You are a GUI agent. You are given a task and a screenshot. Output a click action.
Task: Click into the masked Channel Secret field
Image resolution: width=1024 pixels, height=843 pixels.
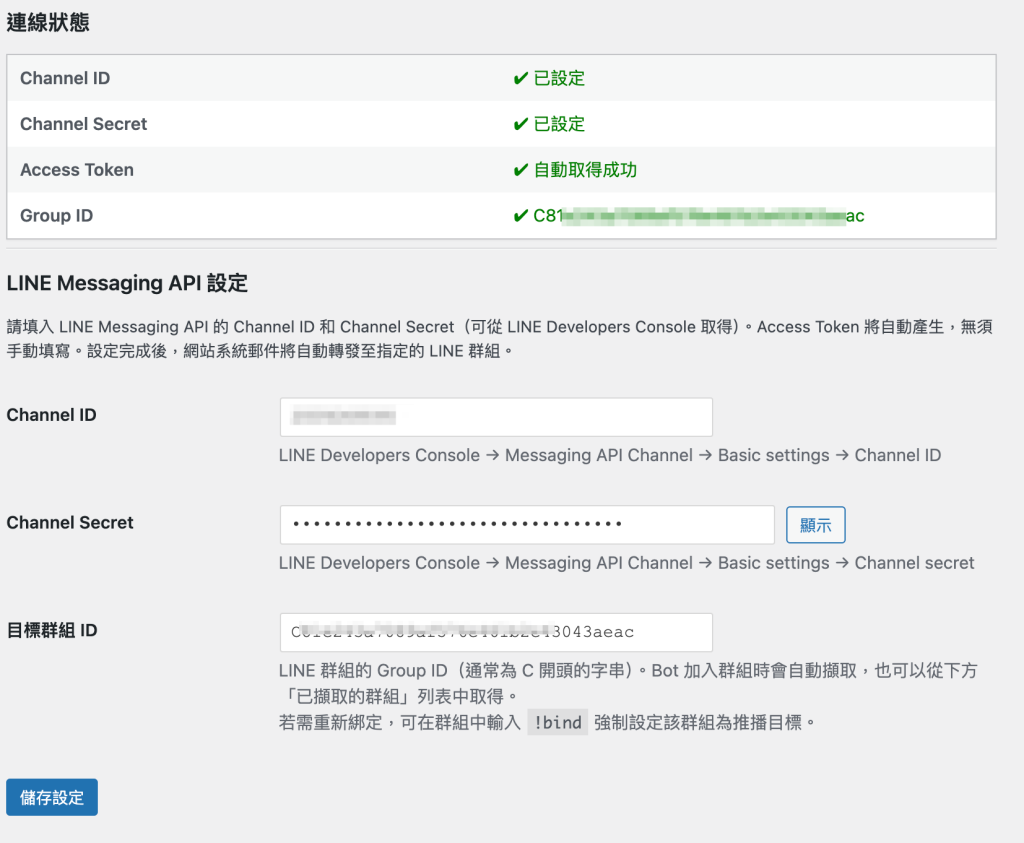[527, 525]
